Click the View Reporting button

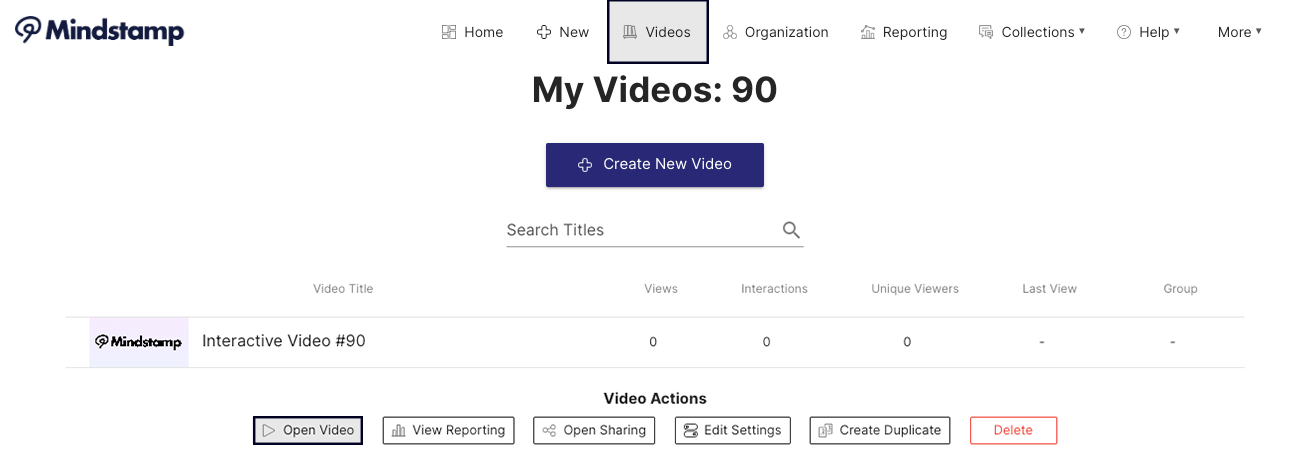click(448, 430)
